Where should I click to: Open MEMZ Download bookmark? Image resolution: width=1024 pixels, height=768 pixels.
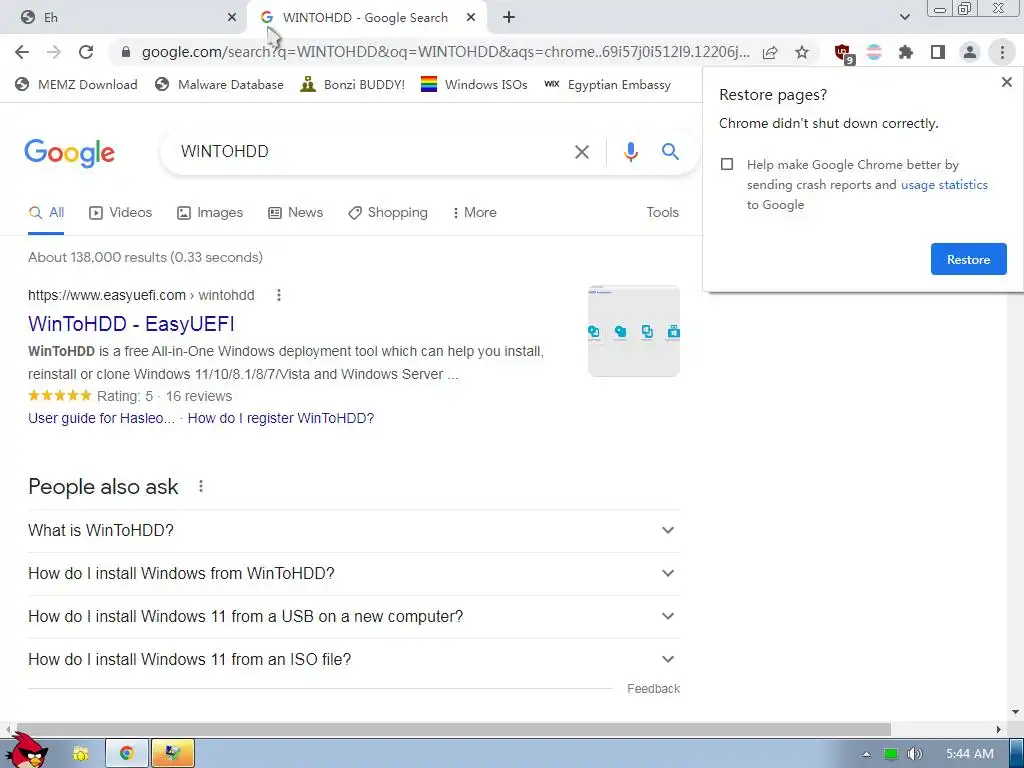pos(76,85)
